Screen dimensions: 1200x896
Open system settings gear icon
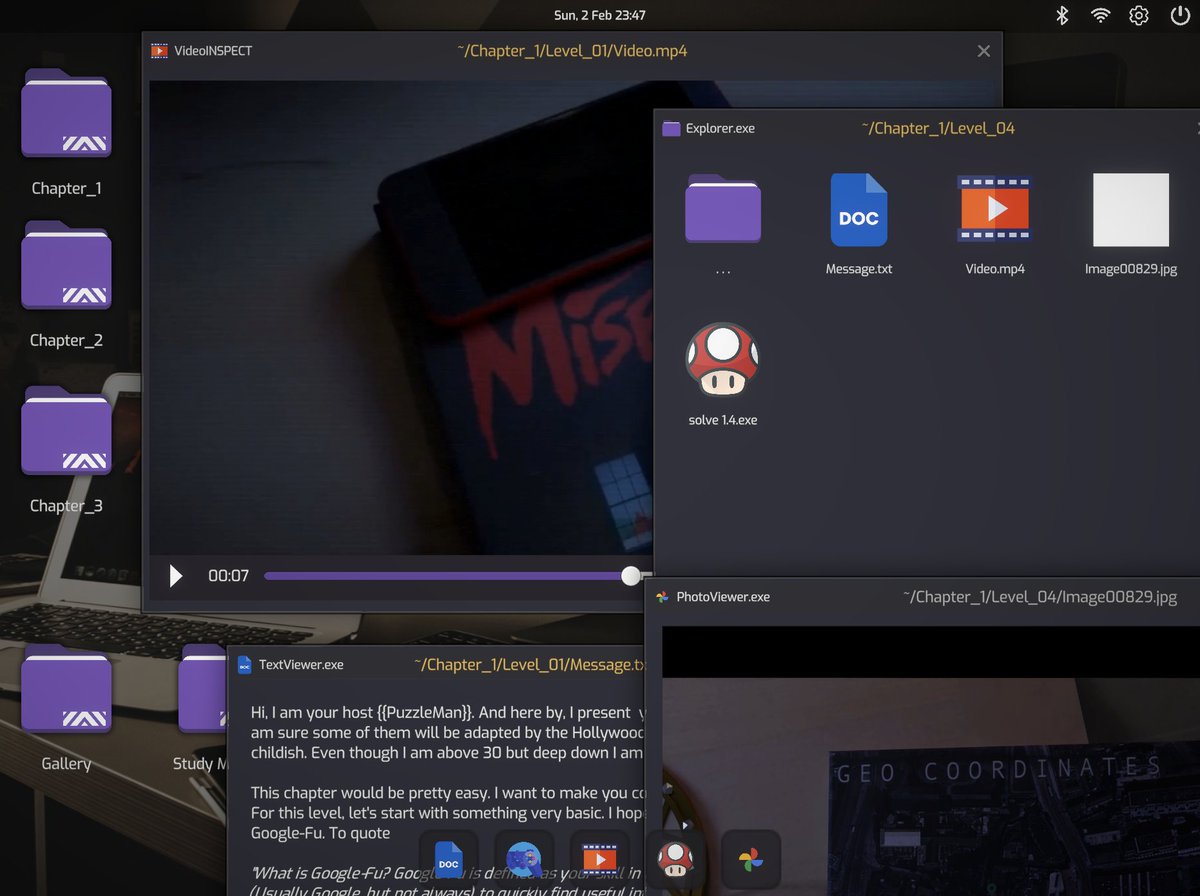click(x=1138, y=15)
